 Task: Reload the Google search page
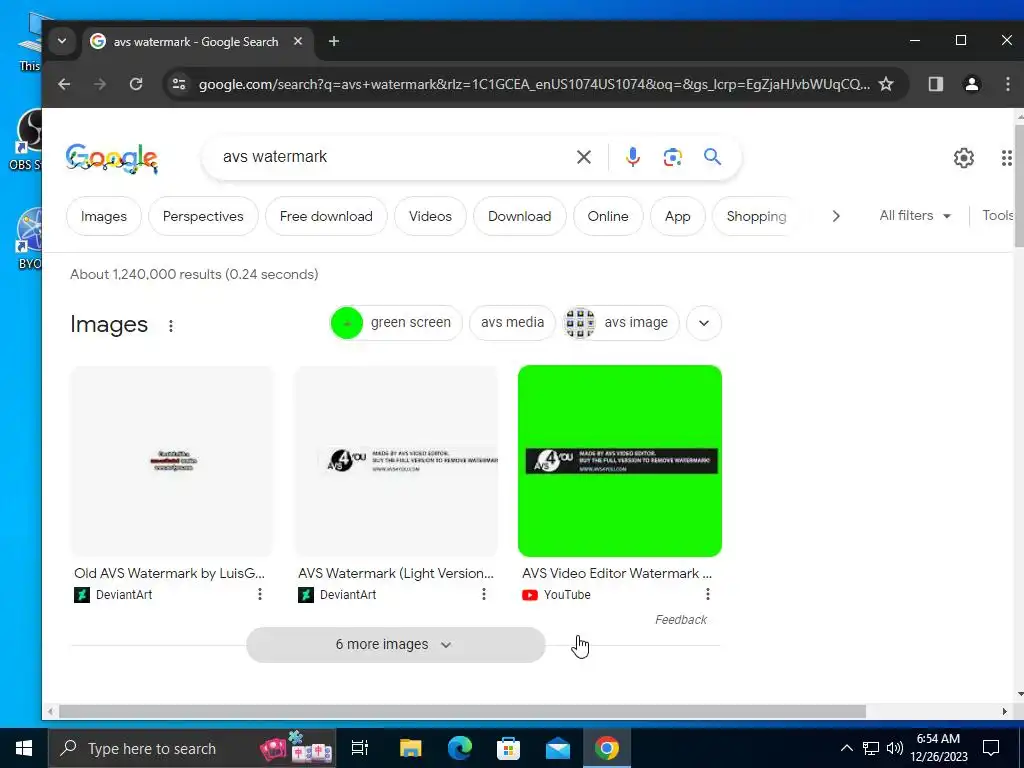[136, 84]
